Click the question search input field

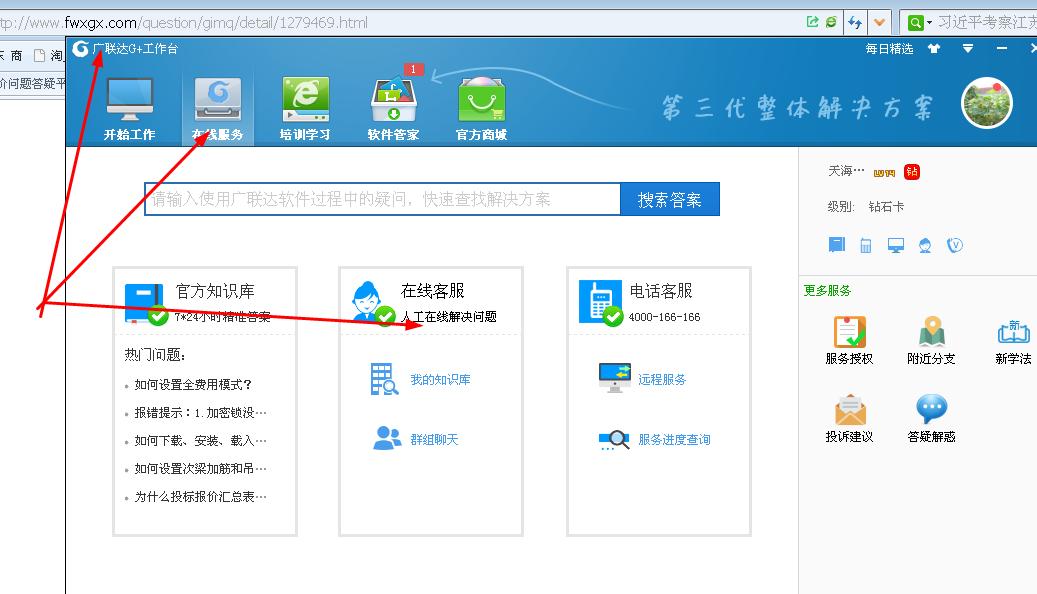(382, 199)
